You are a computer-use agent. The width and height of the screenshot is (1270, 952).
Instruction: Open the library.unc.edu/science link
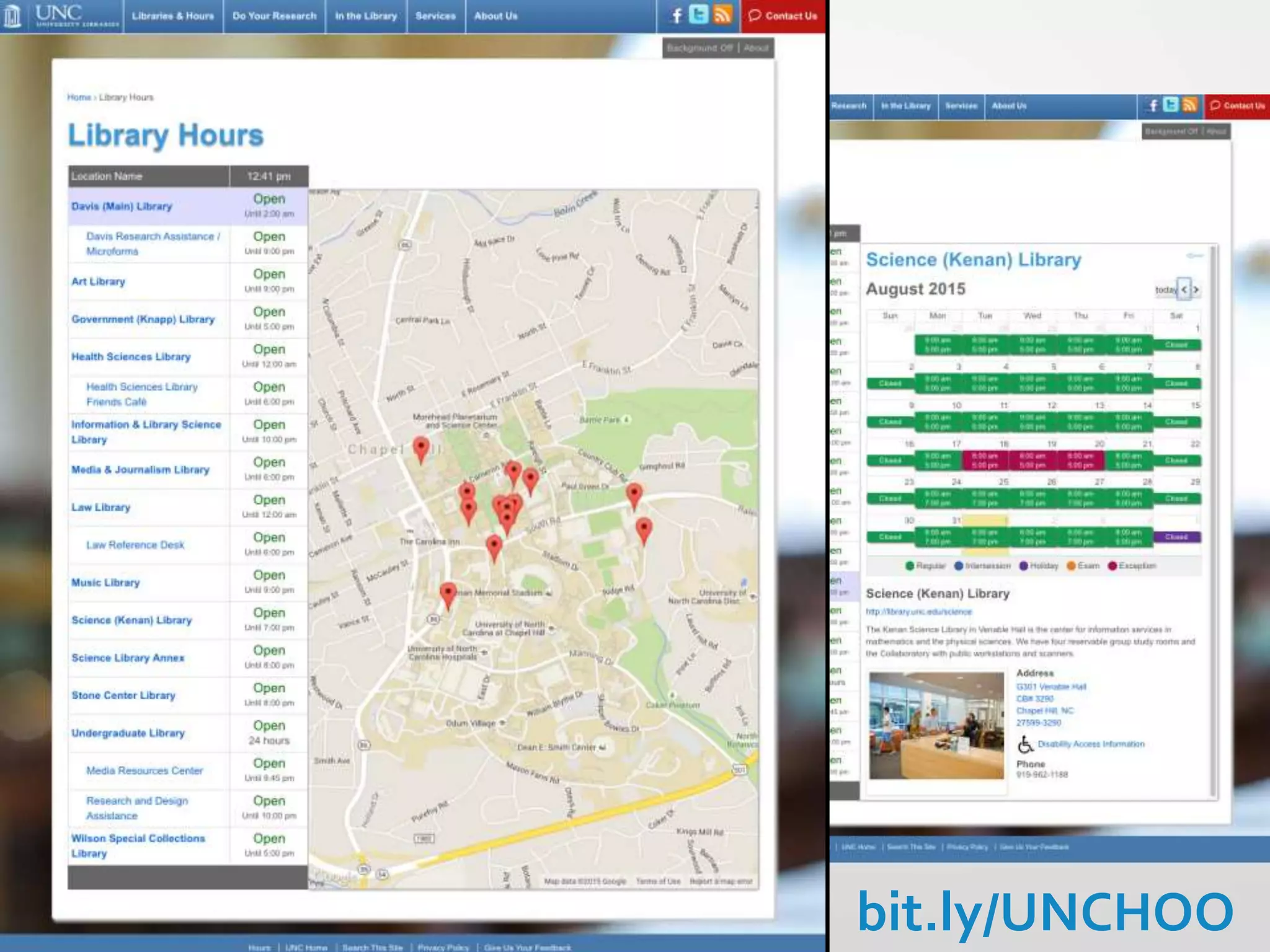918,612
